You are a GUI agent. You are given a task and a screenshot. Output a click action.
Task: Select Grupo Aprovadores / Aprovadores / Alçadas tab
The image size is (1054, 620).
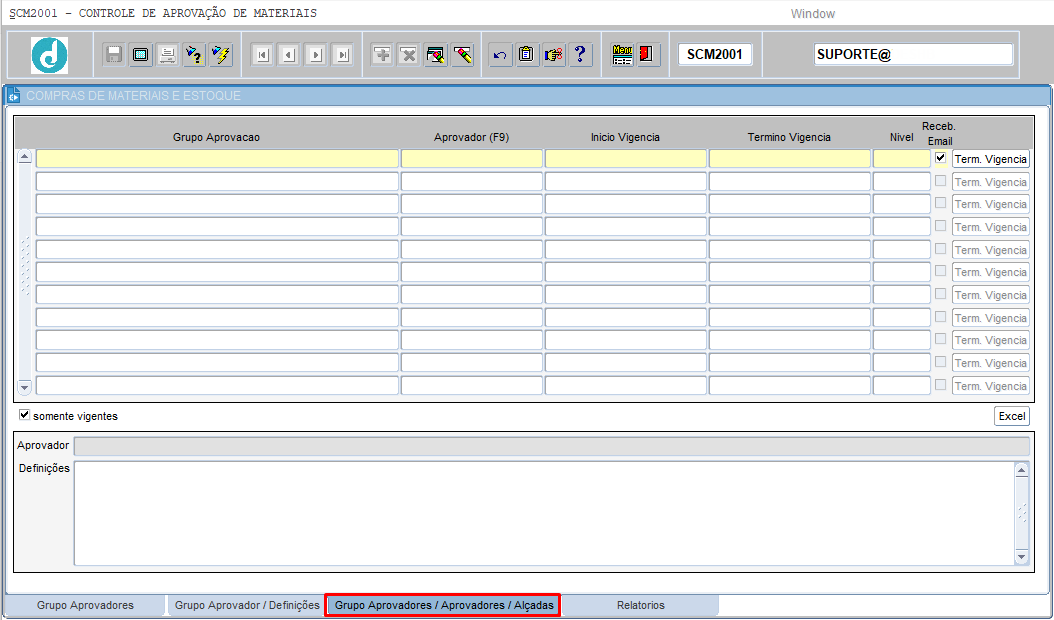coord(444,605)
